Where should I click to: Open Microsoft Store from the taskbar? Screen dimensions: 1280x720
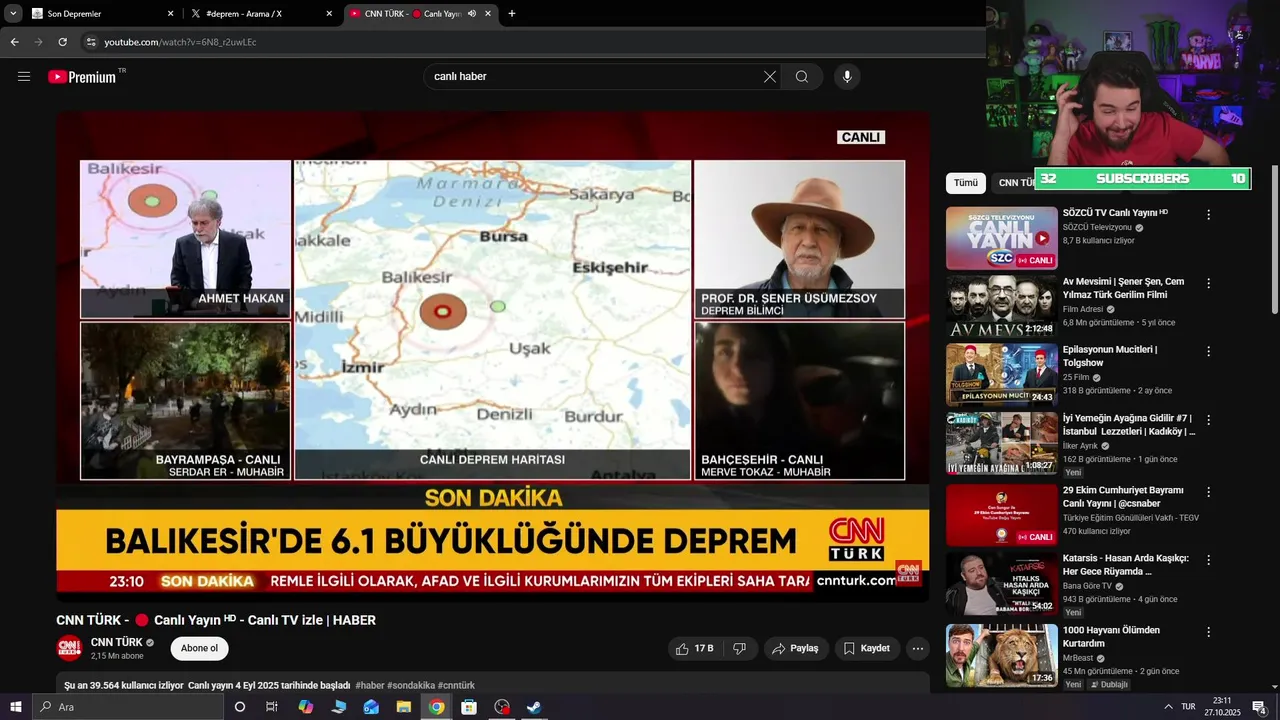click(469, 707)
